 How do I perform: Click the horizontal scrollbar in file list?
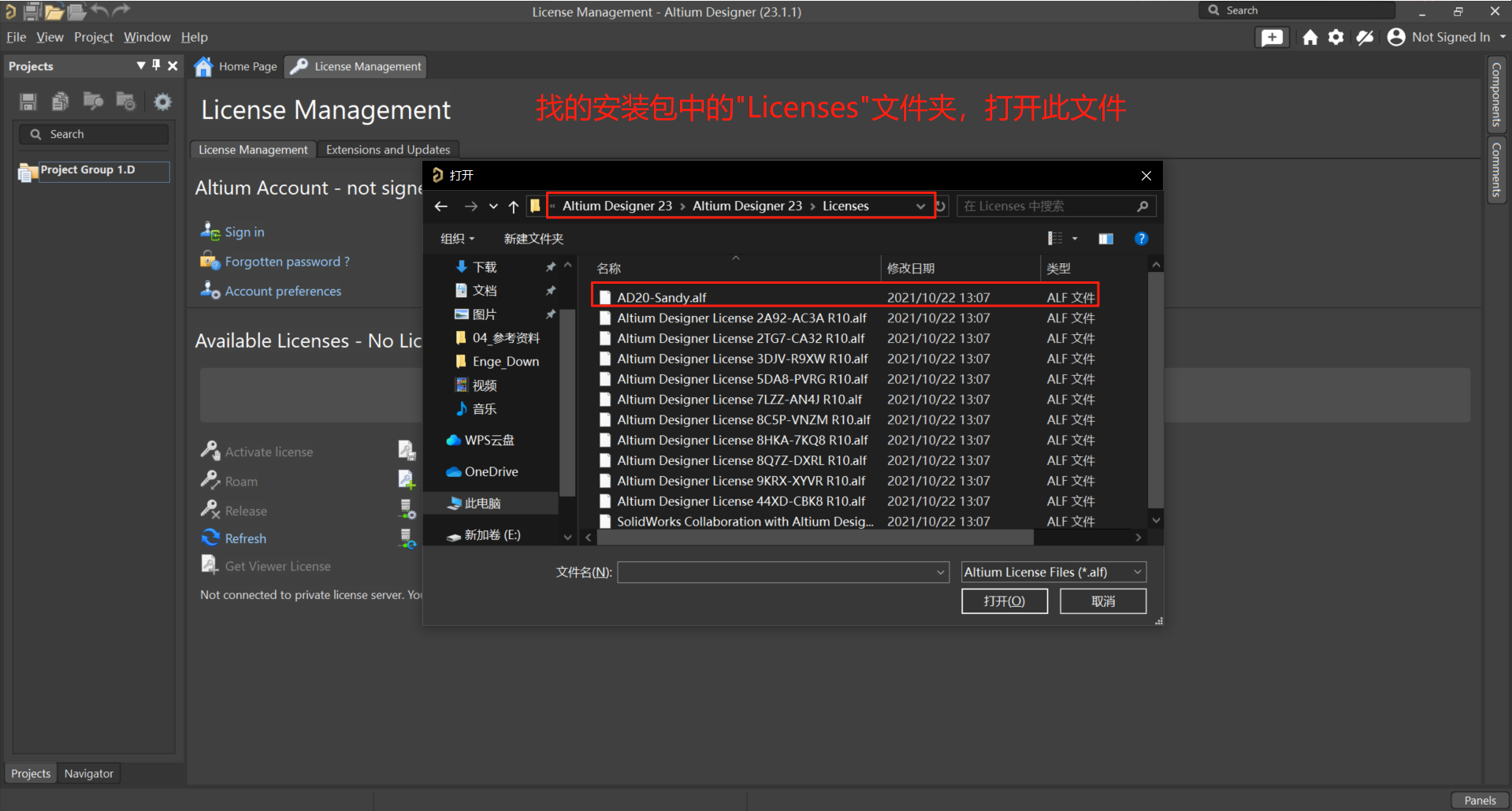815,538
